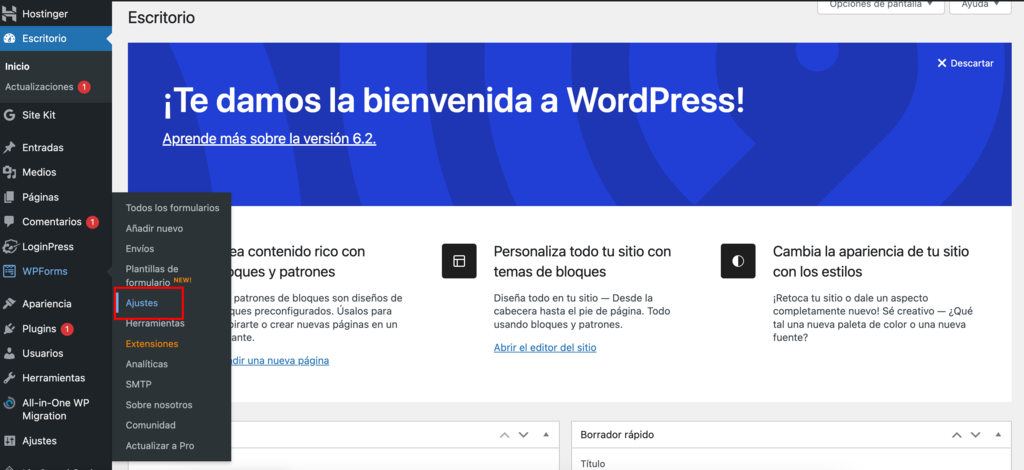Click the Plugins plug icon
Screen dimensions: 1024x470
(x=9, y=328)
